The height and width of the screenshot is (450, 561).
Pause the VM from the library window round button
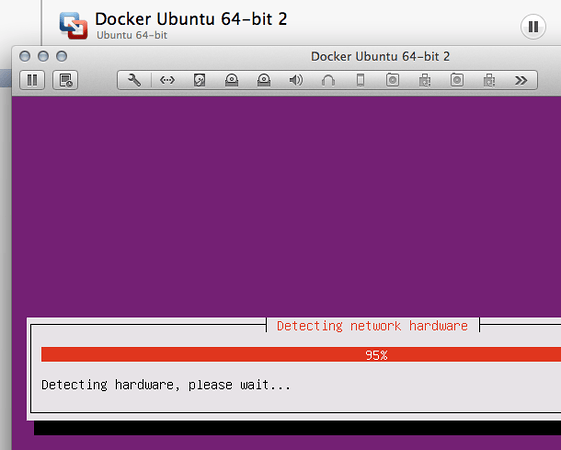[533, 26]
